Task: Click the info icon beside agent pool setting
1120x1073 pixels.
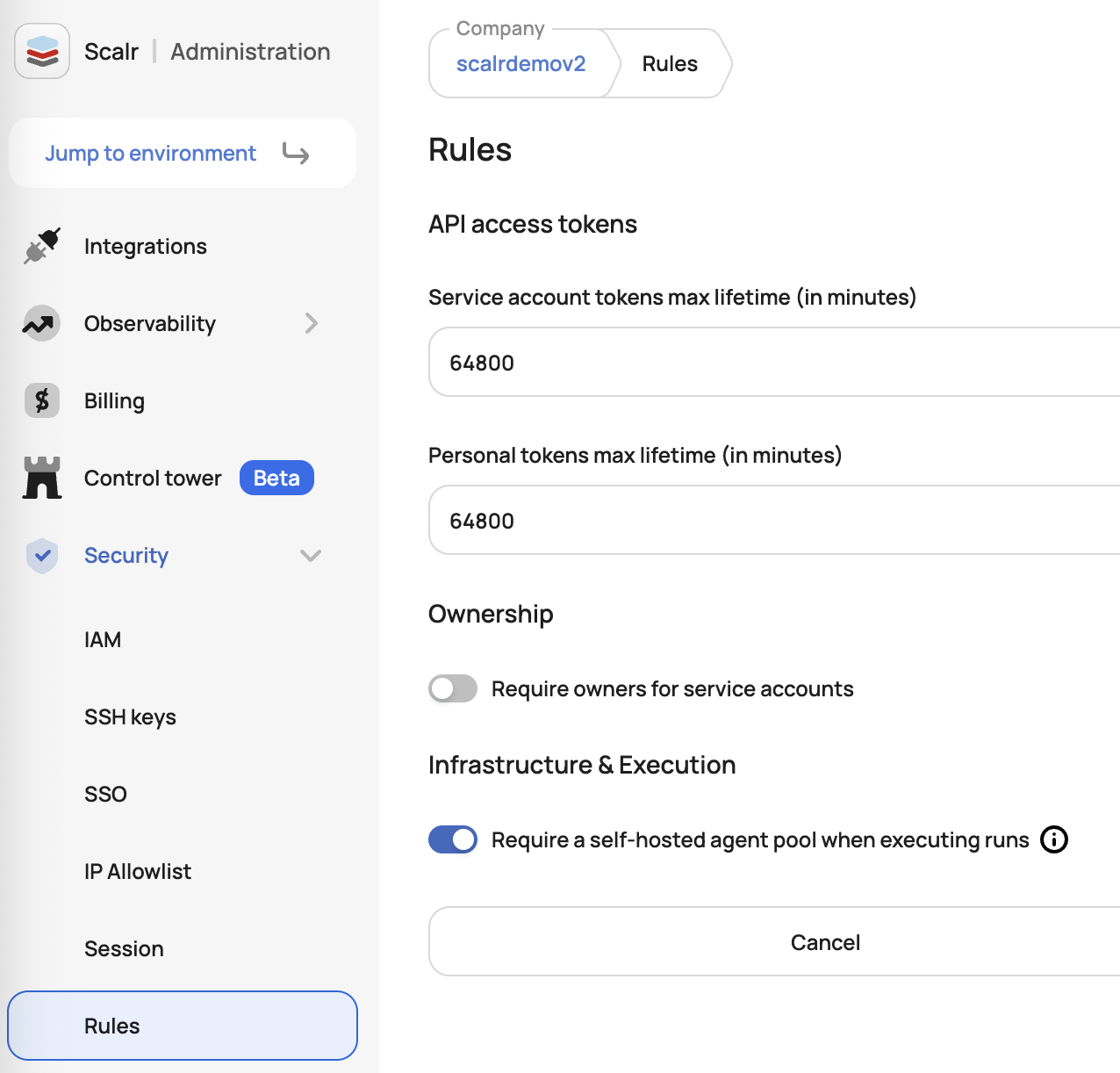Action: [1053, 839]
